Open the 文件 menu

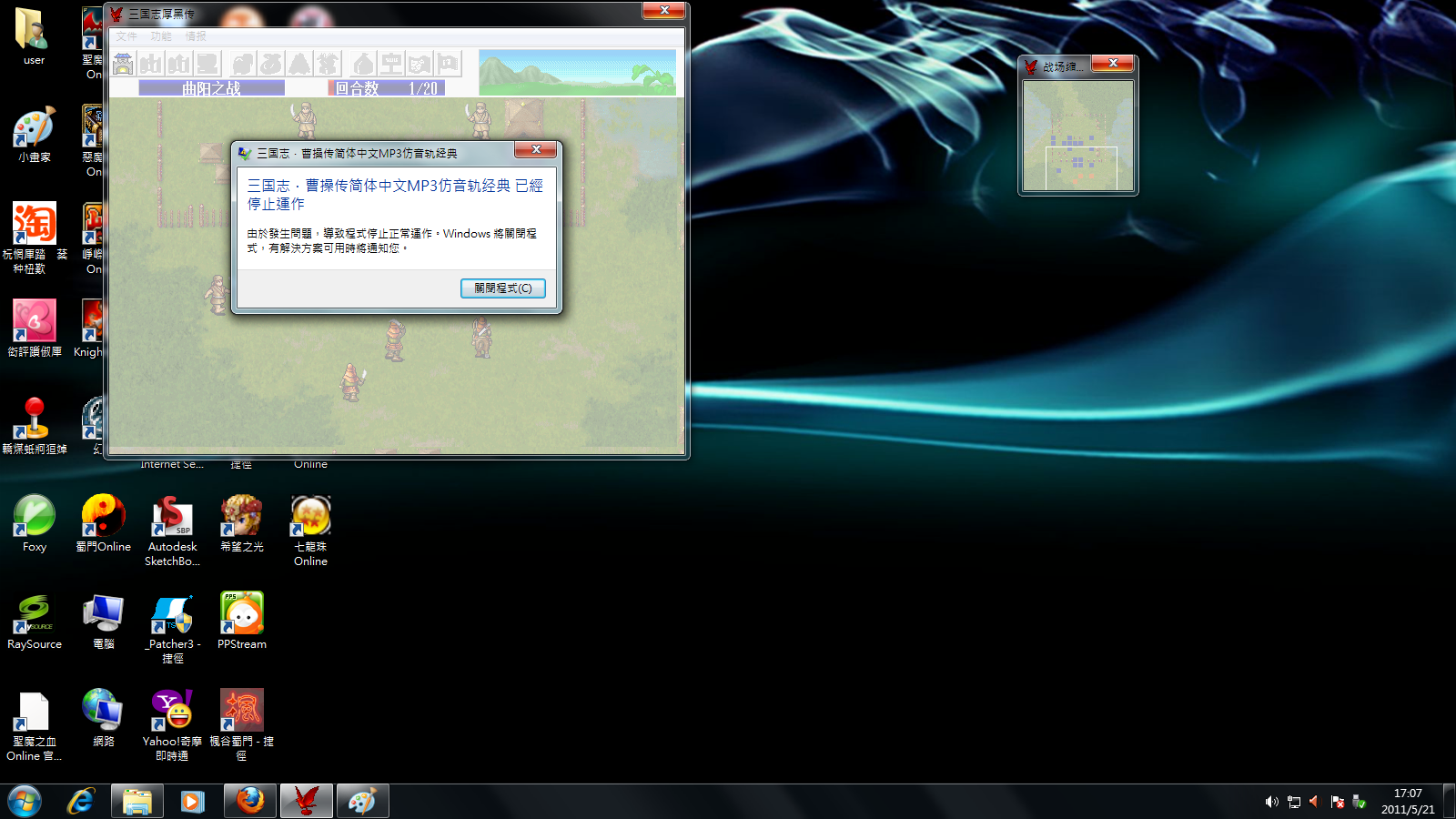(126, 36)
